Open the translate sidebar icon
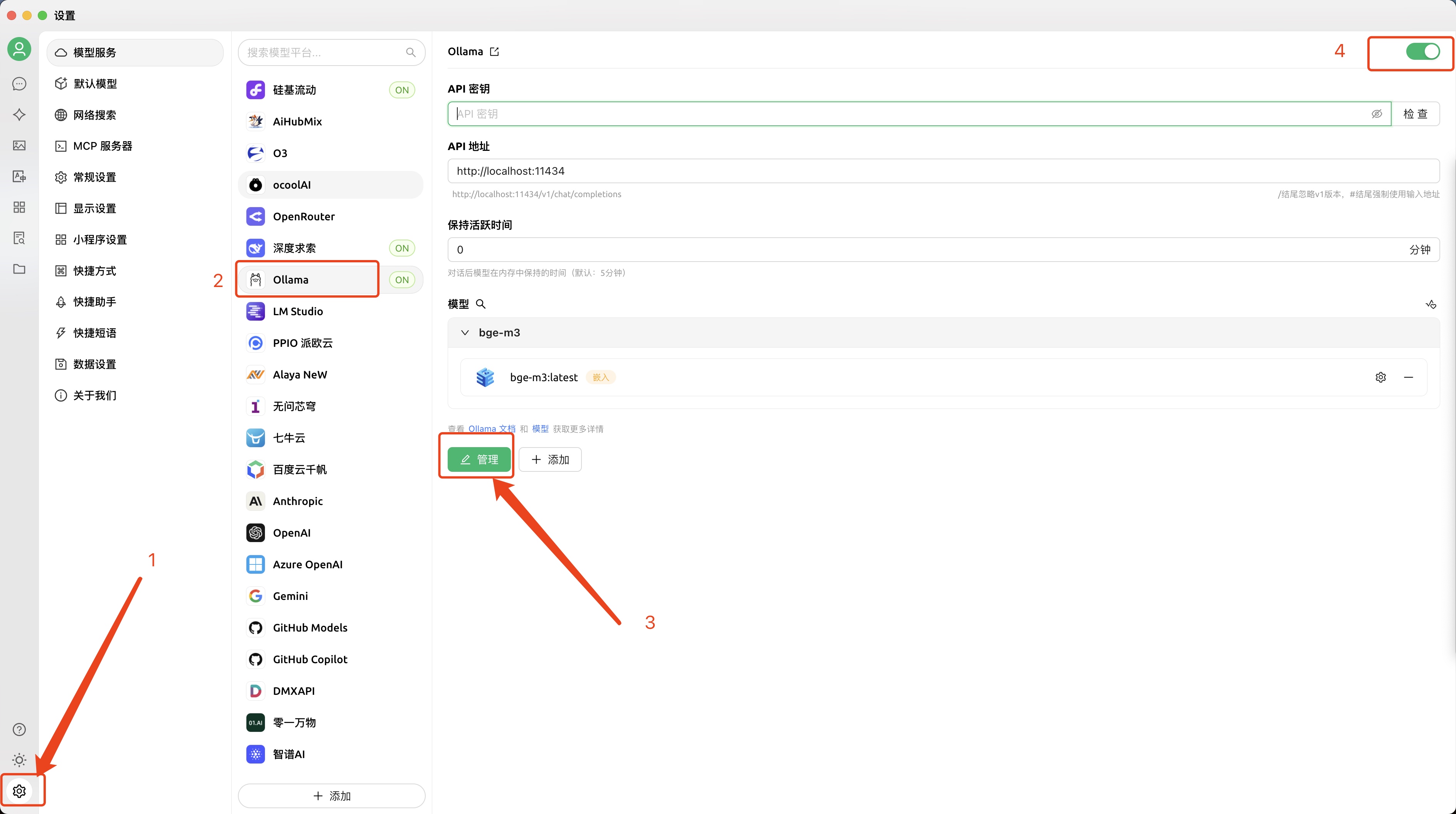 [x=19, y=176]
